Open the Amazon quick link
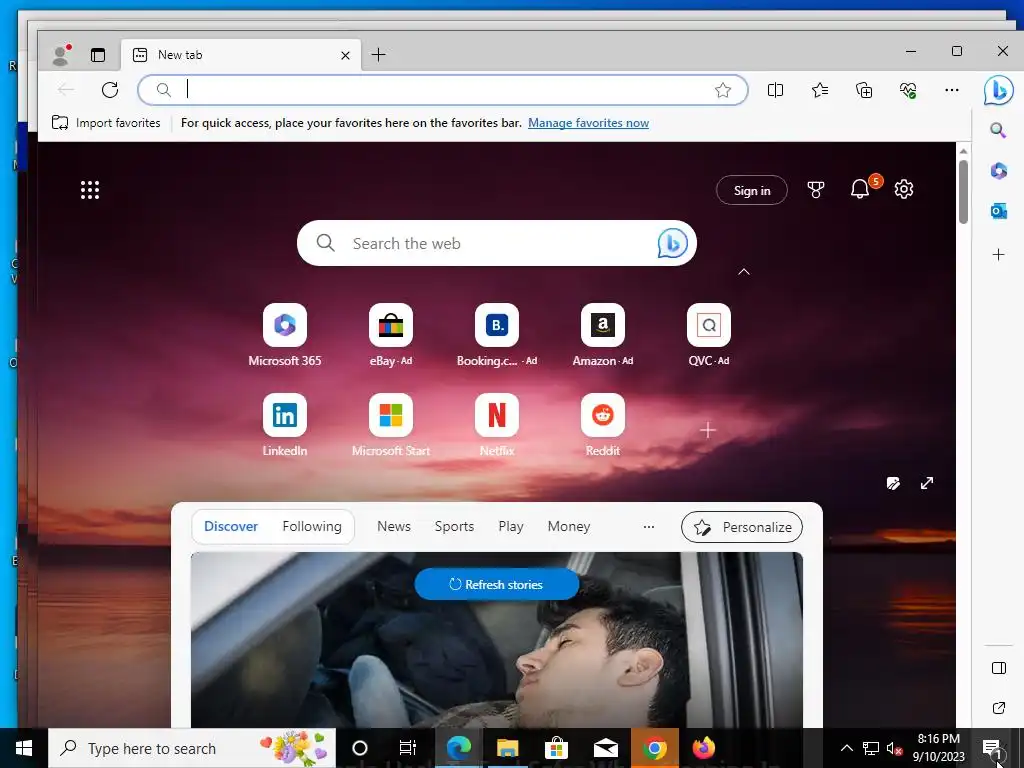 pyautogui.click(x=603, y=334)
